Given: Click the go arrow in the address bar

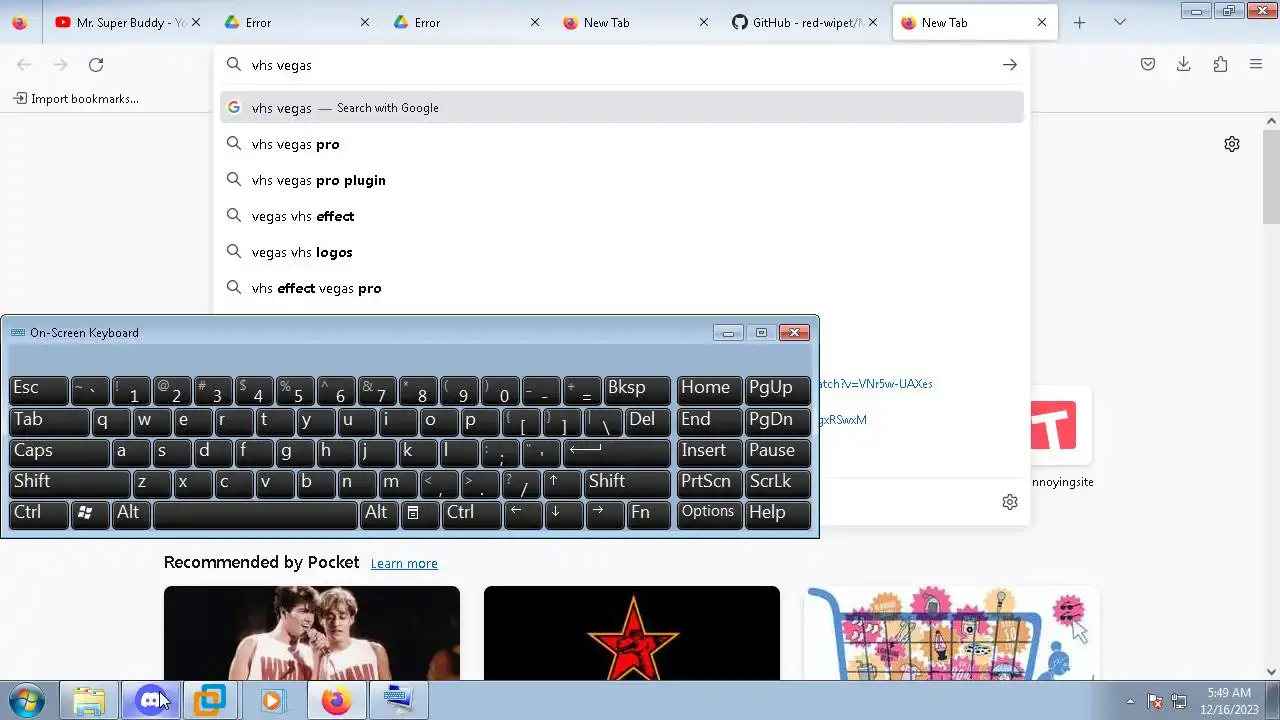Looking at the screenshot, I should click(1010, 65).
